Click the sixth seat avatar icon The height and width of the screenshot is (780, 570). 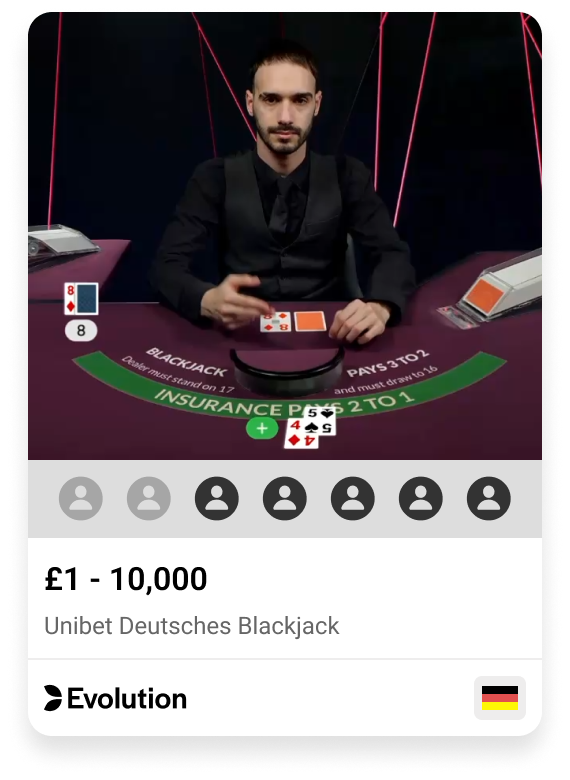click(x=421, y=498)
